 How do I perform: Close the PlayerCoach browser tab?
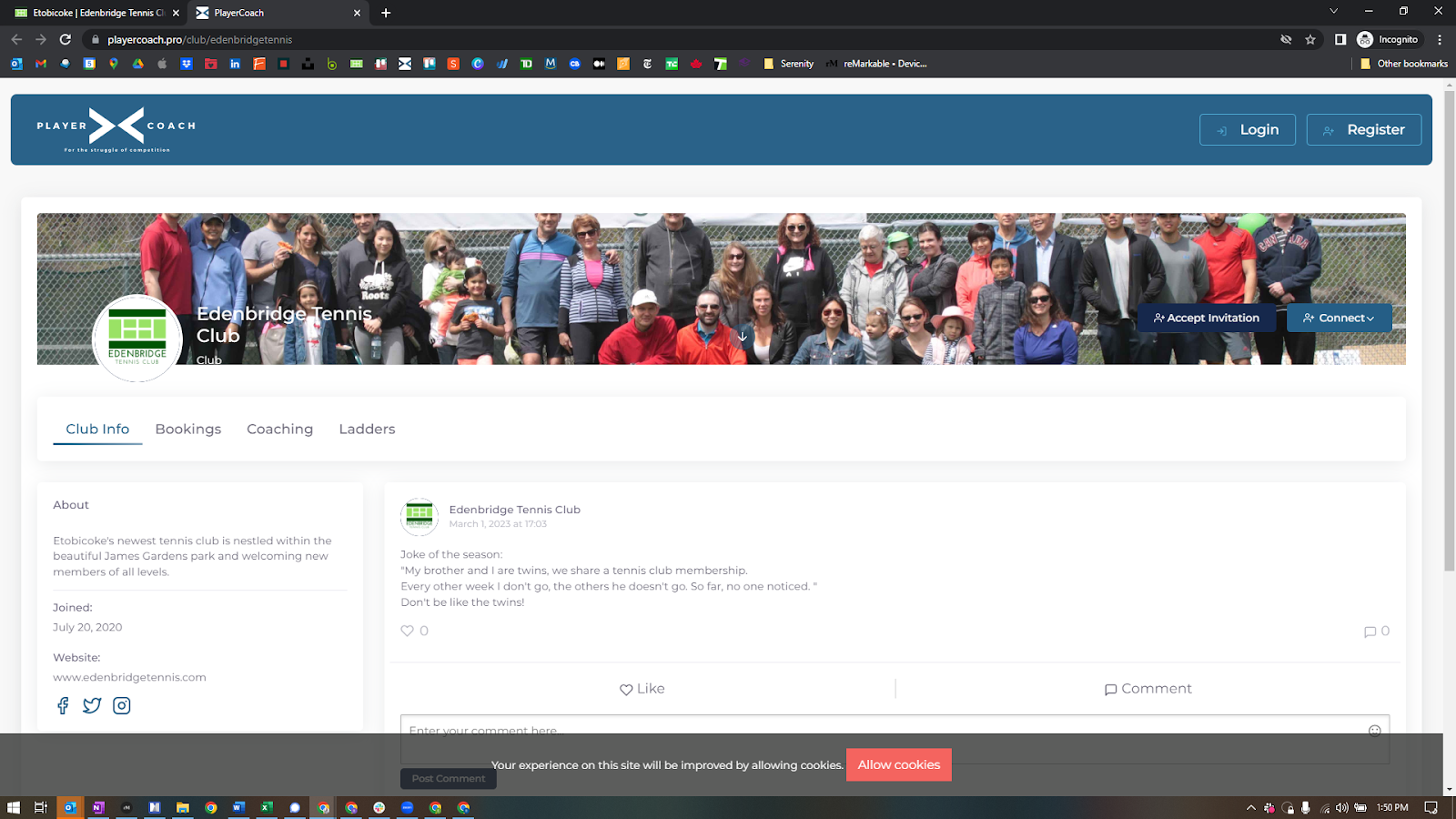coord(357,13)
